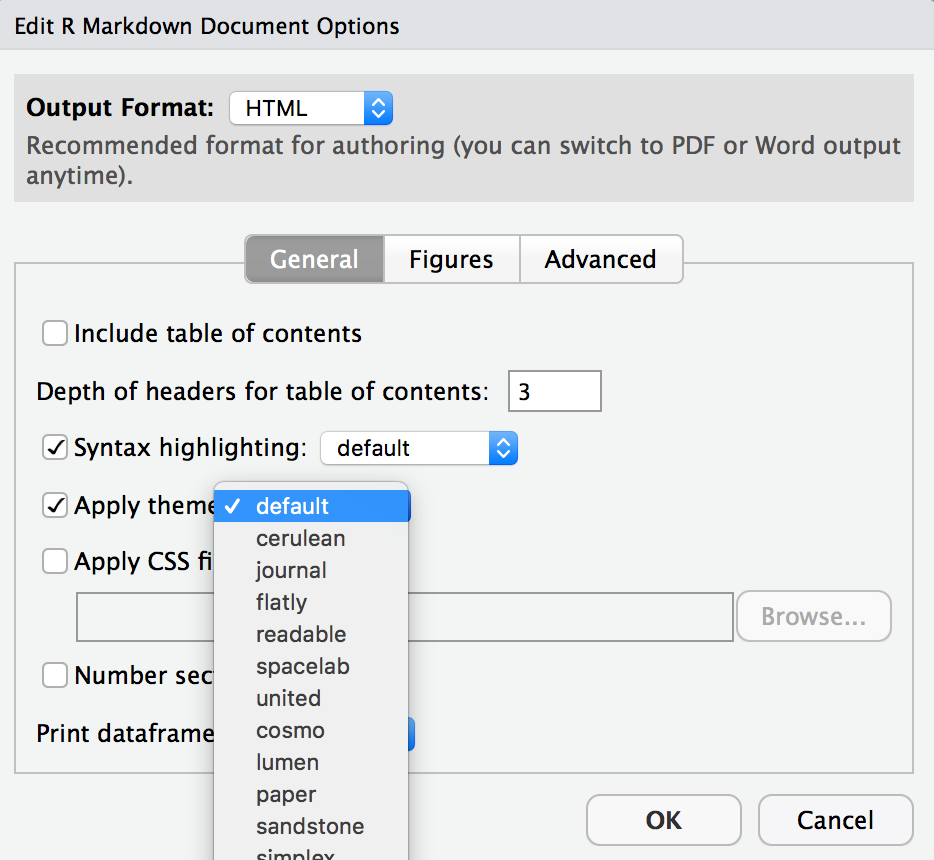Choose the journal theme from list

pos(291,570)
